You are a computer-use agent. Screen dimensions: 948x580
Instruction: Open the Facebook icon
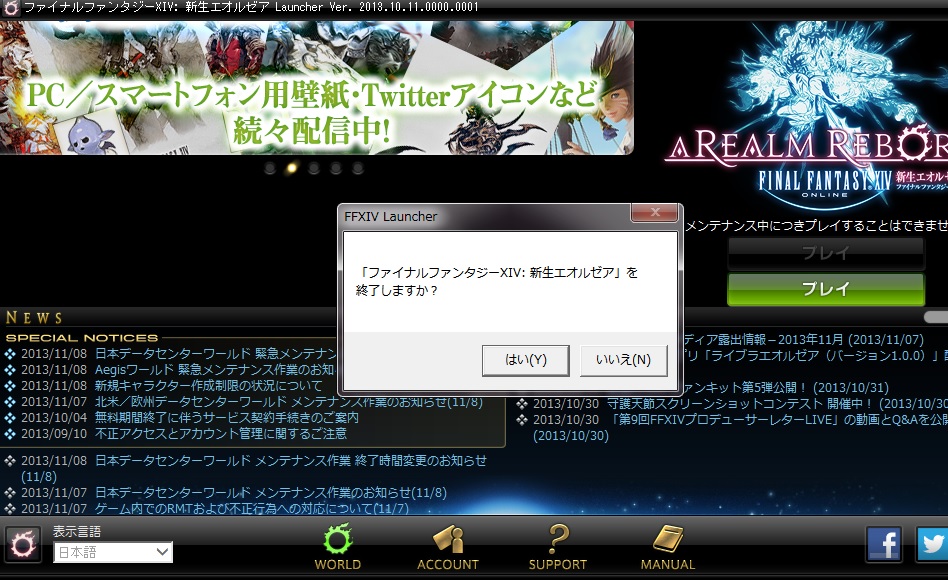pyautogui.click(x=884, y=544)
